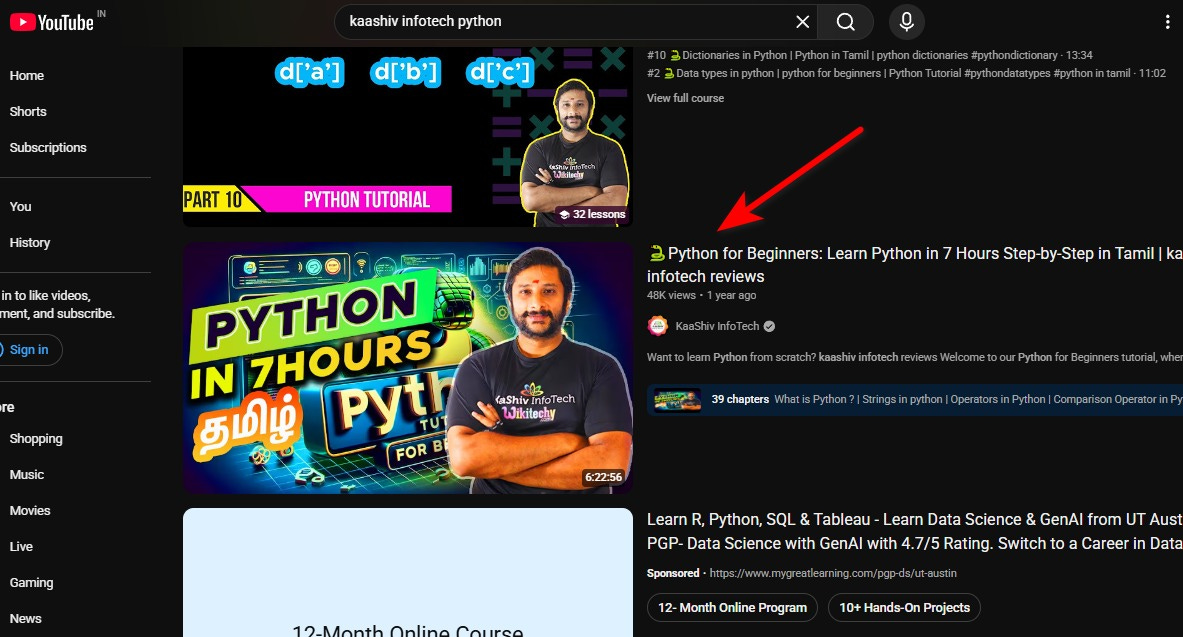The width and height of the screenshot is (1183, 637).
Task: Open Live in the sidebar
Action: coord(21,547)
